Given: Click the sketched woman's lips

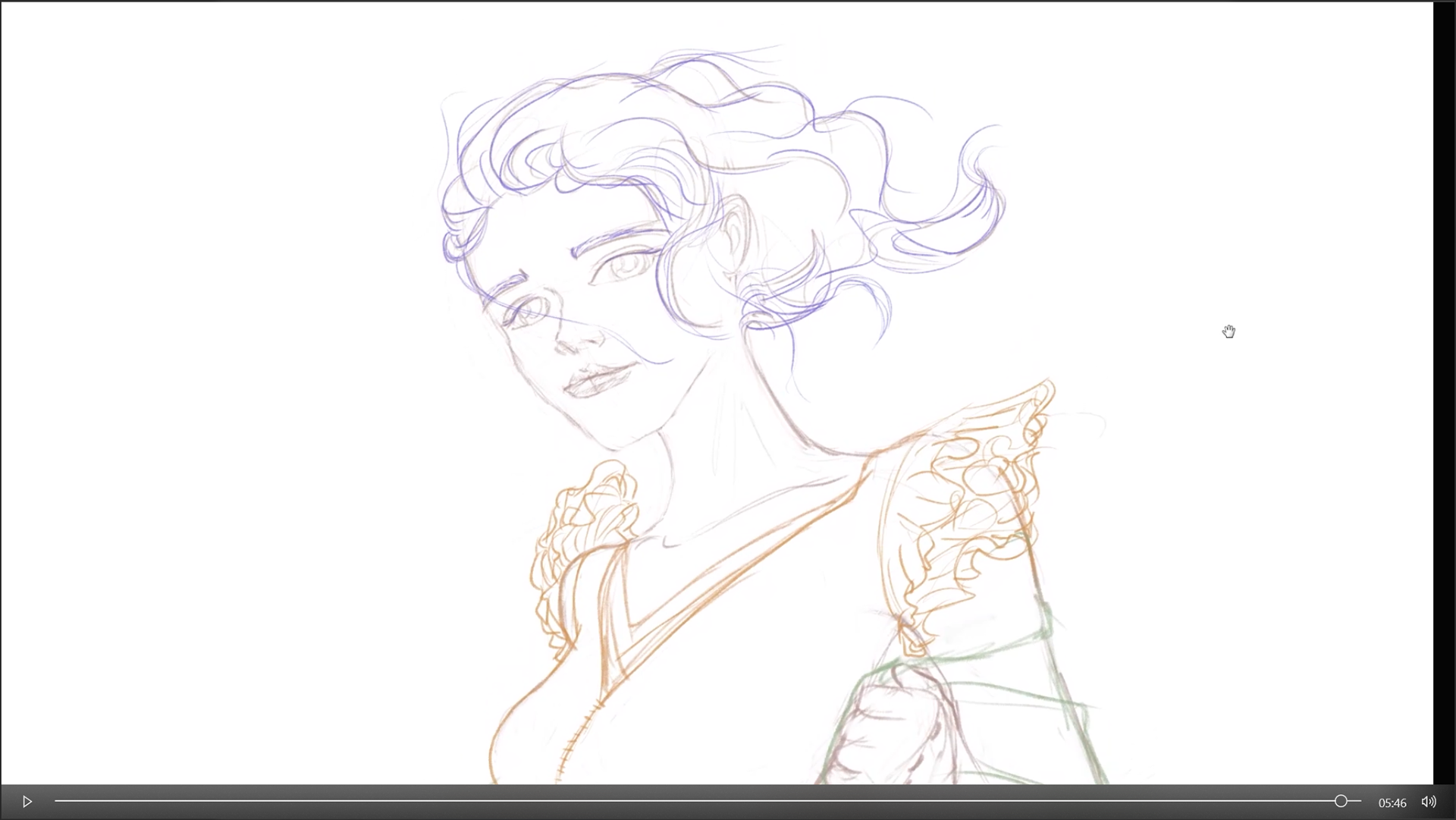Looking at the screenshot, I should point(599,379).
